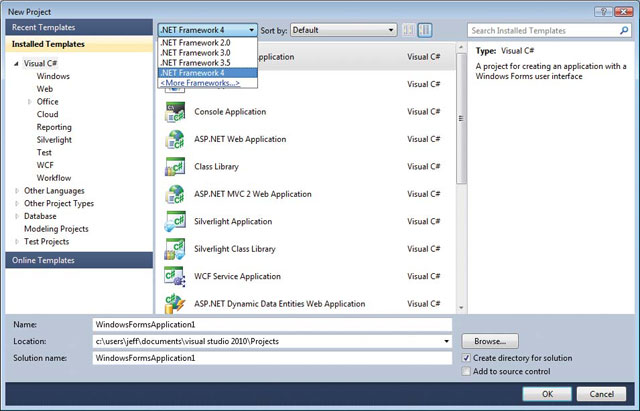
Task: Click the scrollbar down arrow
Action: 461,308
